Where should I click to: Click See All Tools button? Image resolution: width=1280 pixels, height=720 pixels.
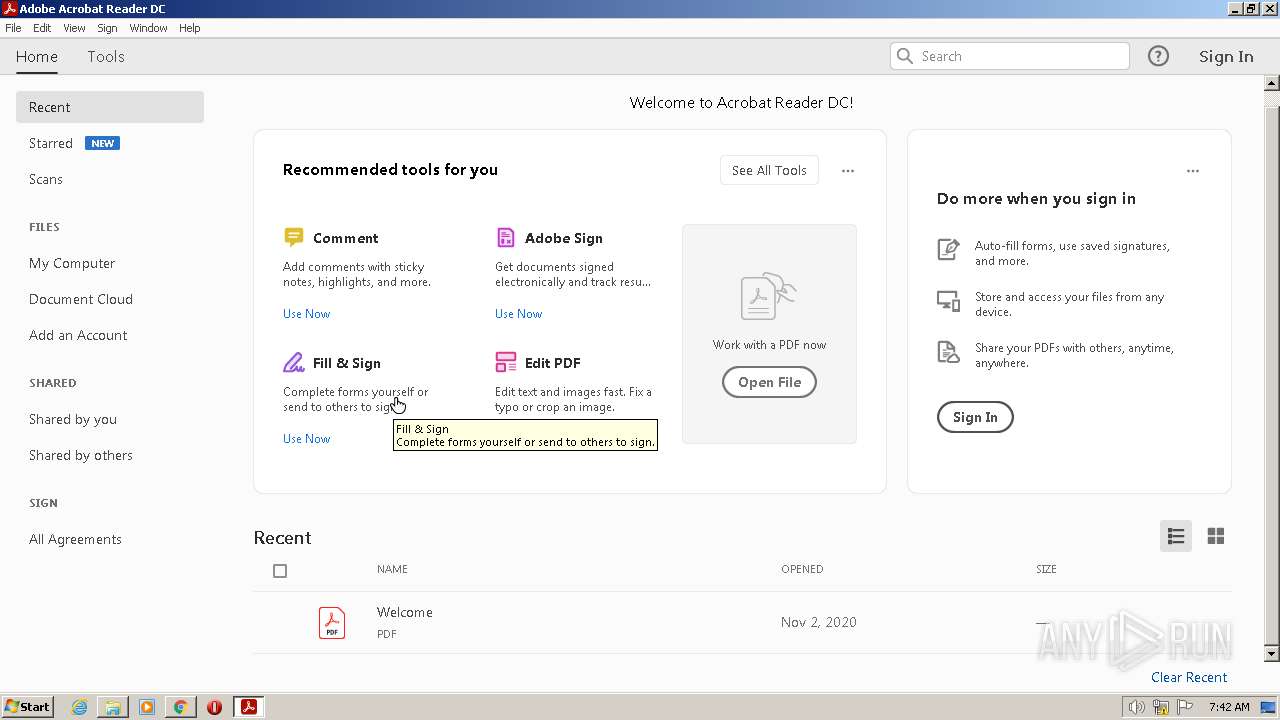tap(769, 170)
